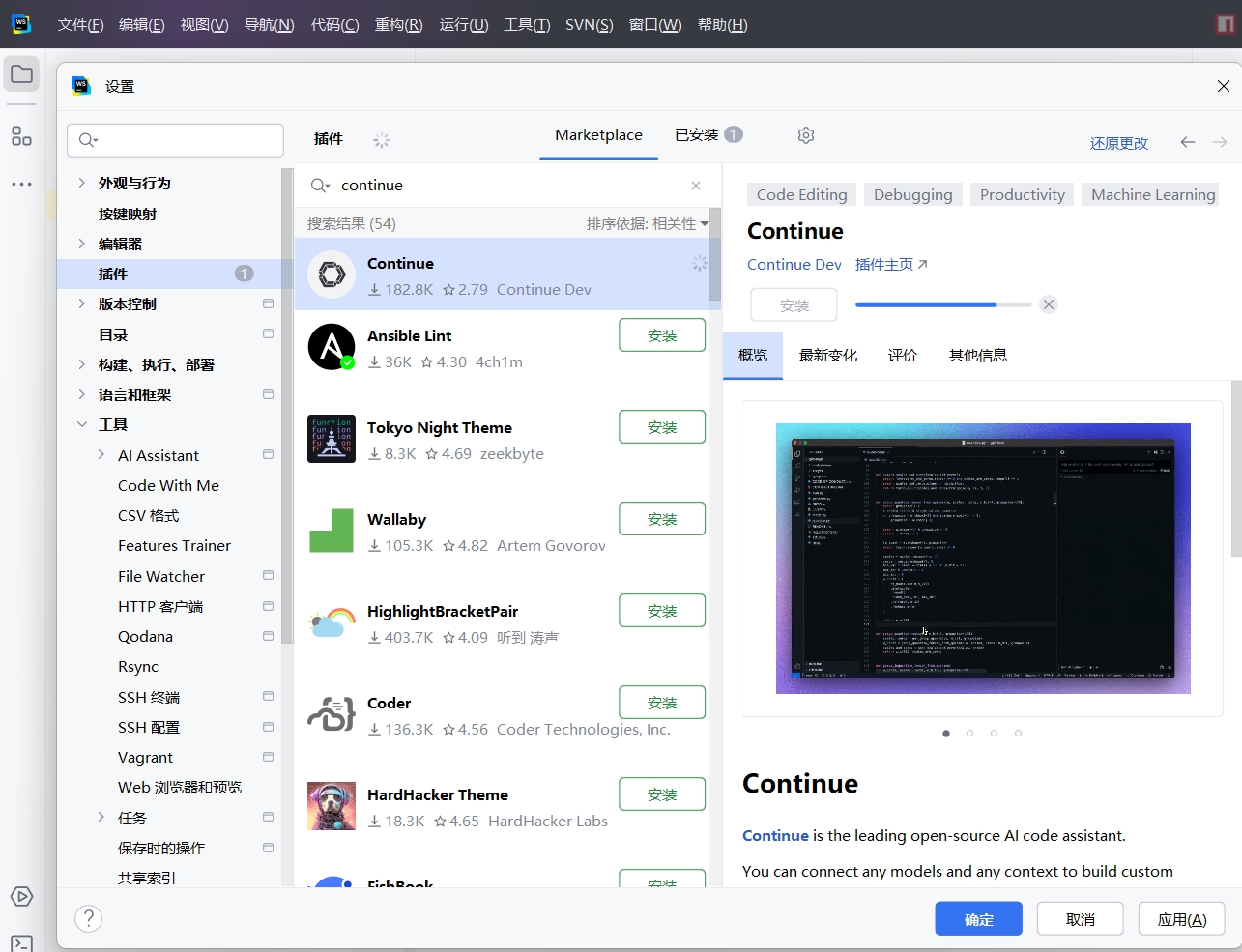Open the Structure tool window icon
Image resolution: width=1242 pixels, height=952 pixels.
[x=21, y=136]
